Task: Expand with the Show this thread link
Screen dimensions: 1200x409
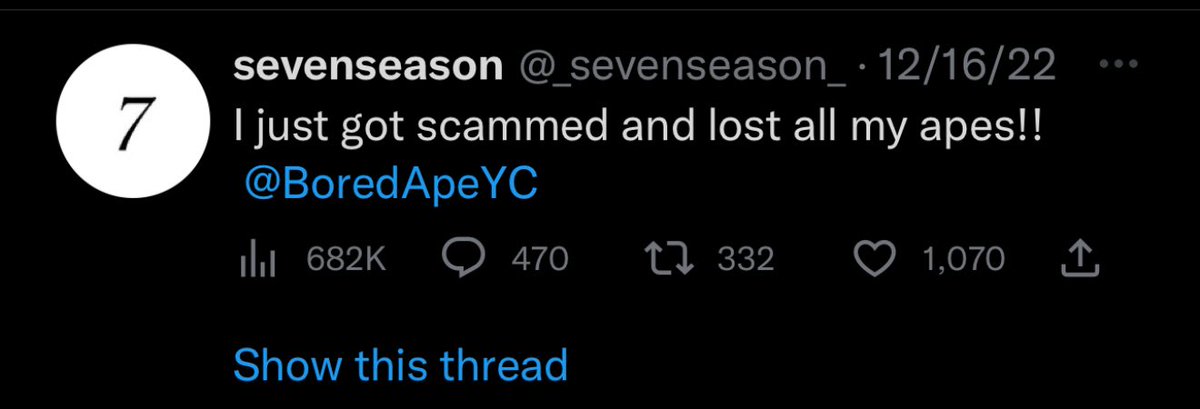Action: click(400, 364)
